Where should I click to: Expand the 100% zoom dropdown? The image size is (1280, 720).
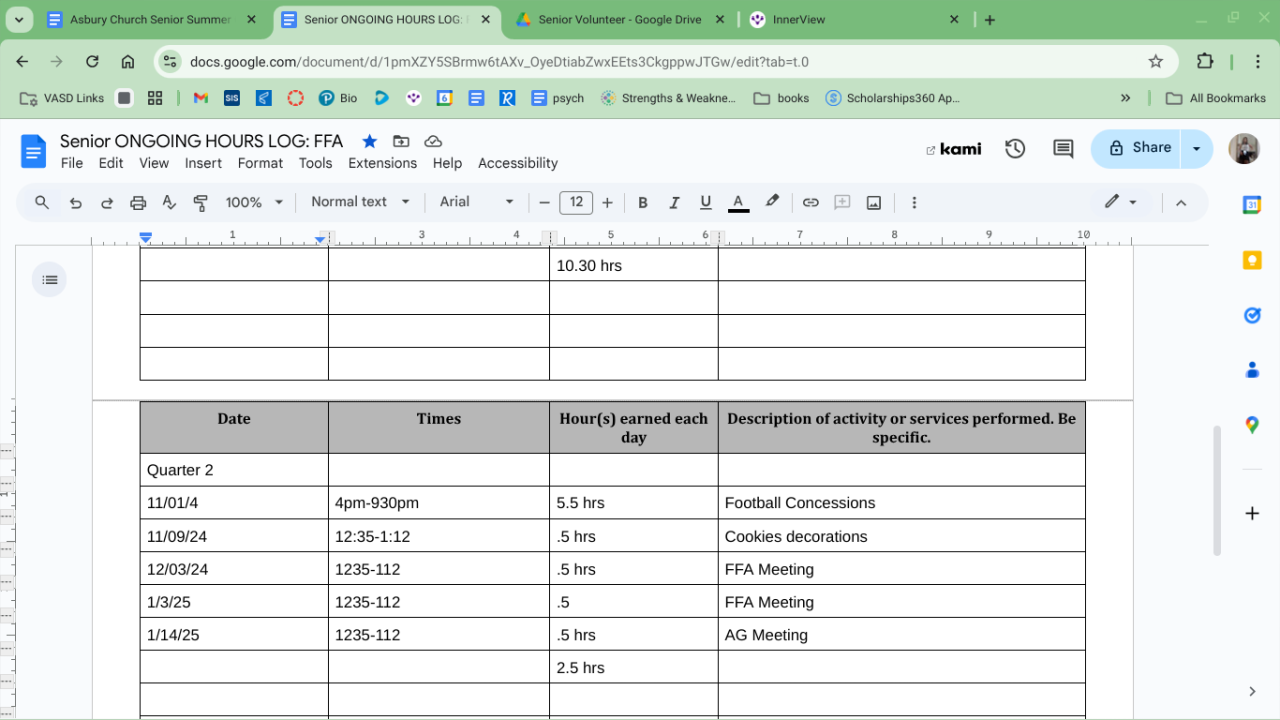(x=254, y=202)
